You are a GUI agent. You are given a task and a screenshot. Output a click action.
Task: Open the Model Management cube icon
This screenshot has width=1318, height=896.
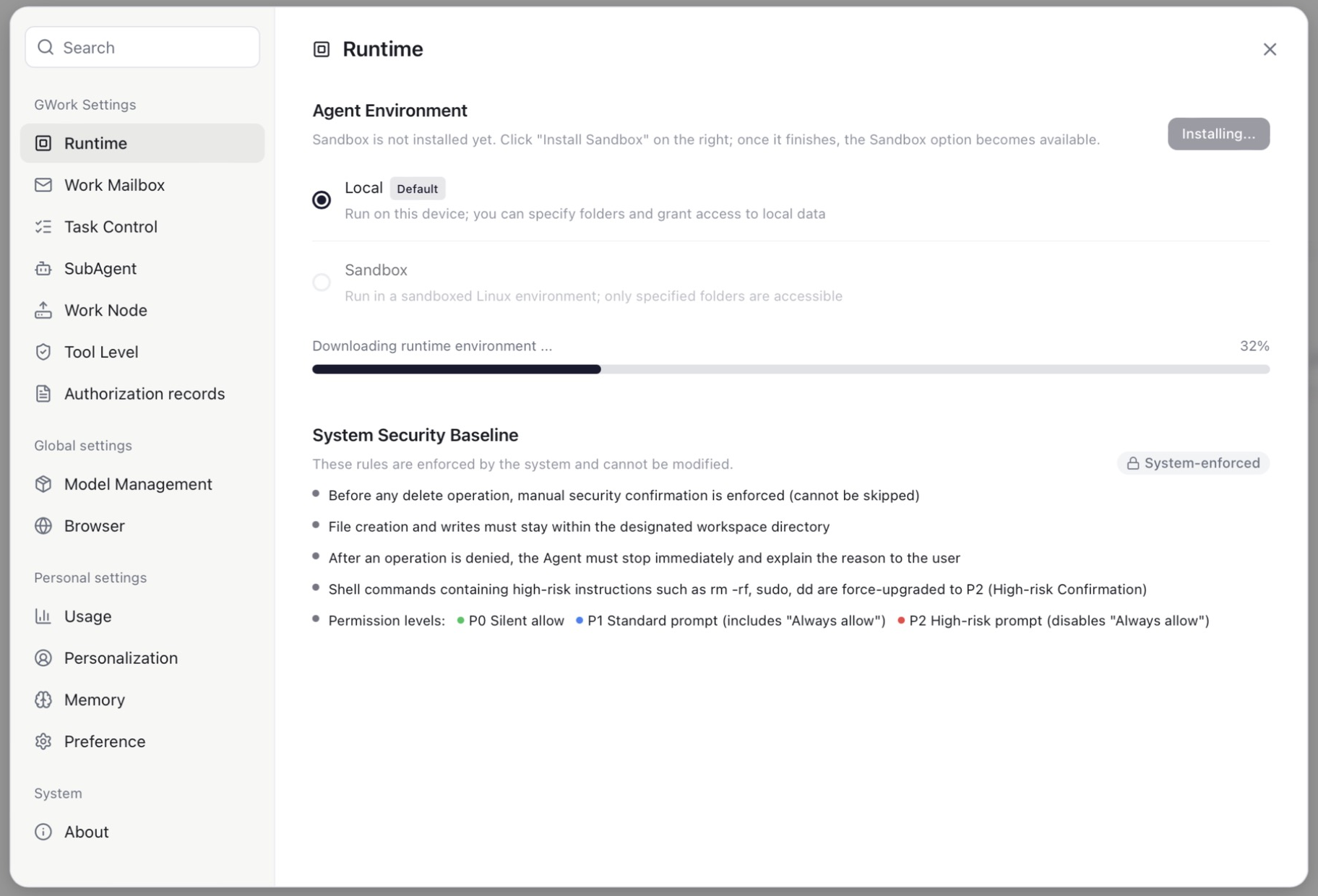tap(43, 484)
